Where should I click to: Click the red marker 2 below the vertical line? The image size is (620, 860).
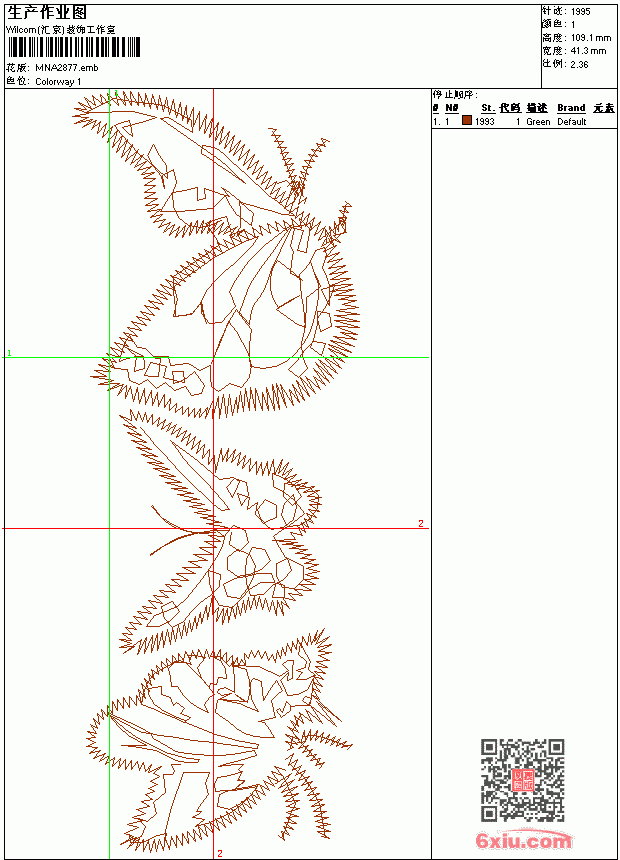pyautogui.click(x=220, y=853)
